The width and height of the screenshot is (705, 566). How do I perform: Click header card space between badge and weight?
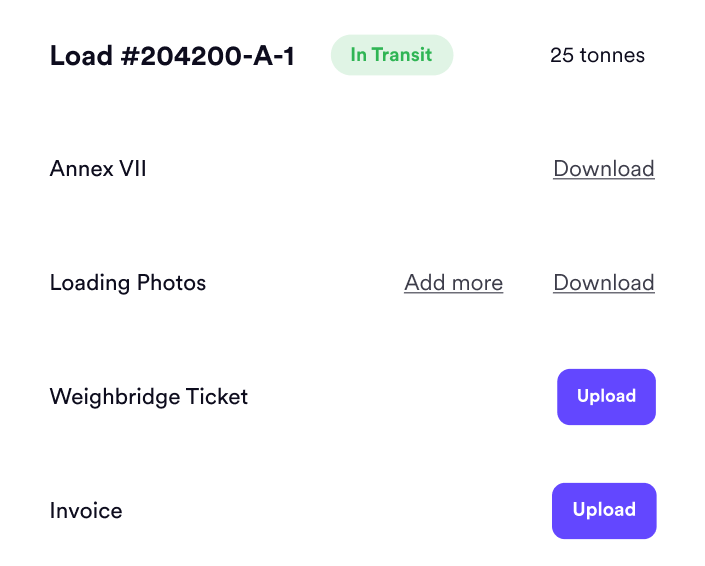(x=500, y=55)
